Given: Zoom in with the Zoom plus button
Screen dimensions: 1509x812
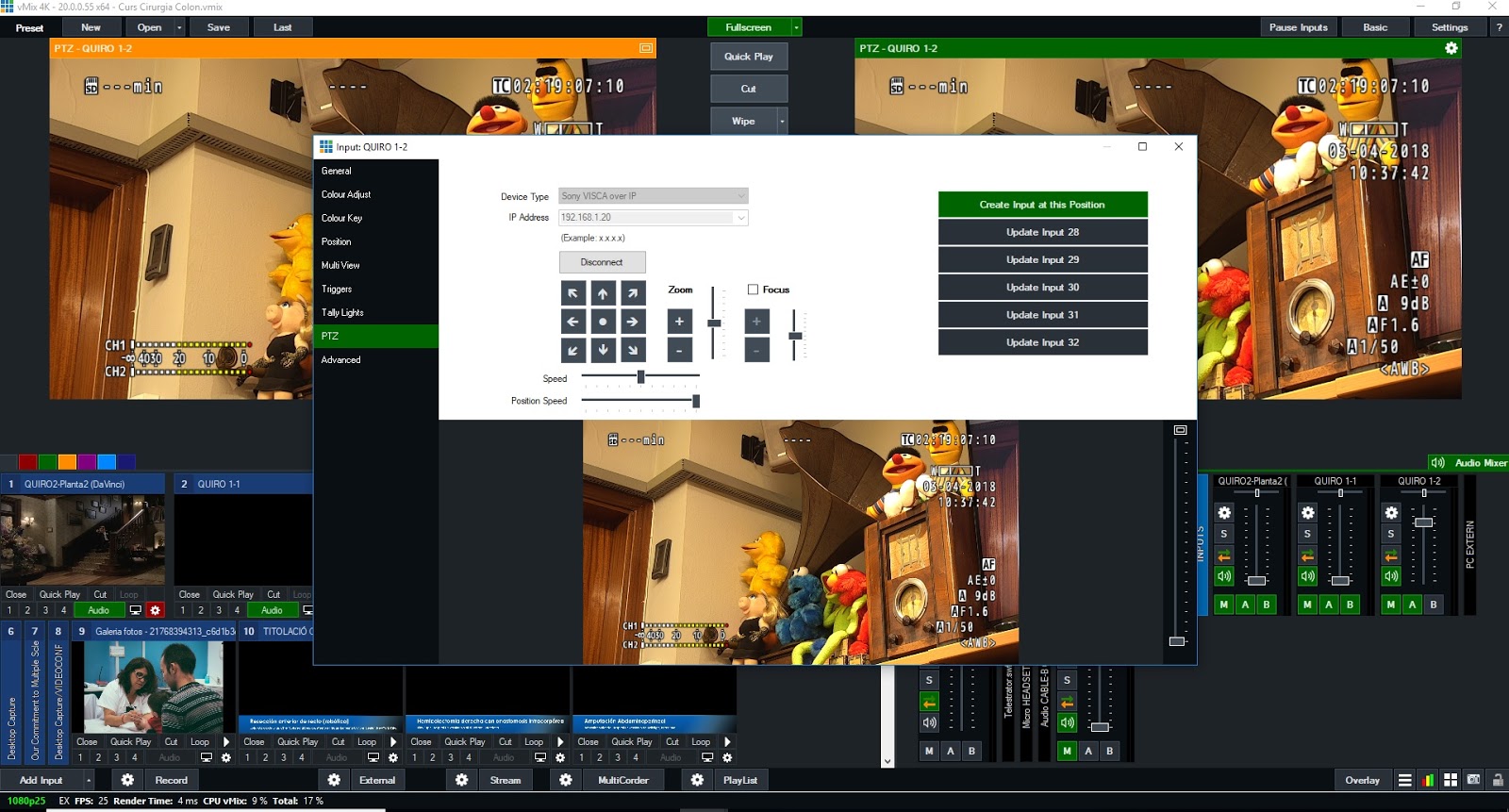Looking at the screenshot, I should click(x=679, y=322).
